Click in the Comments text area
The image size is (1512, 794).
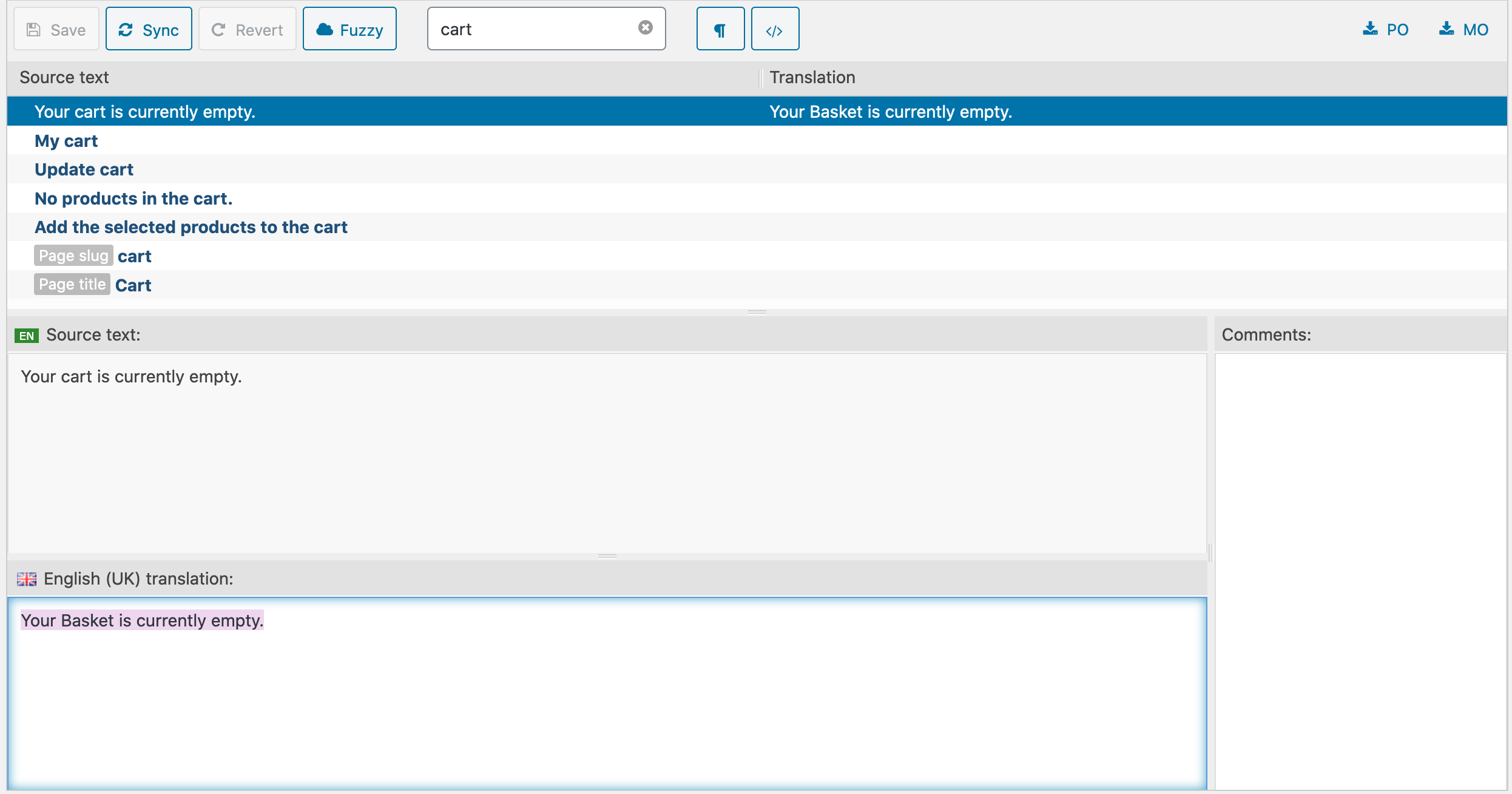pos(1360,571)
